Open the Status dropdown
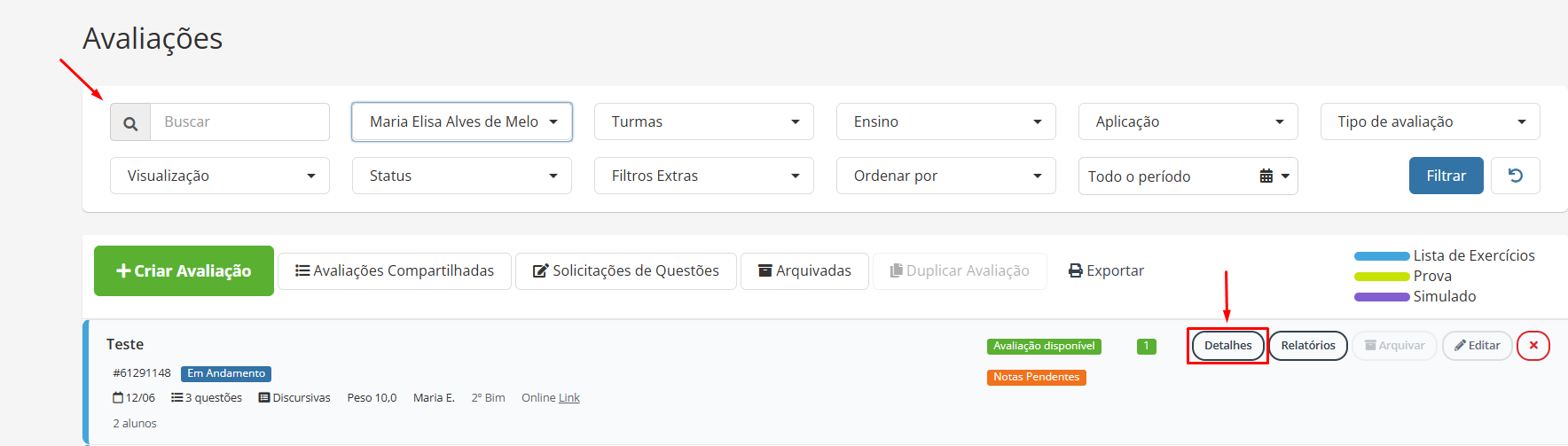 click(462, 176)
